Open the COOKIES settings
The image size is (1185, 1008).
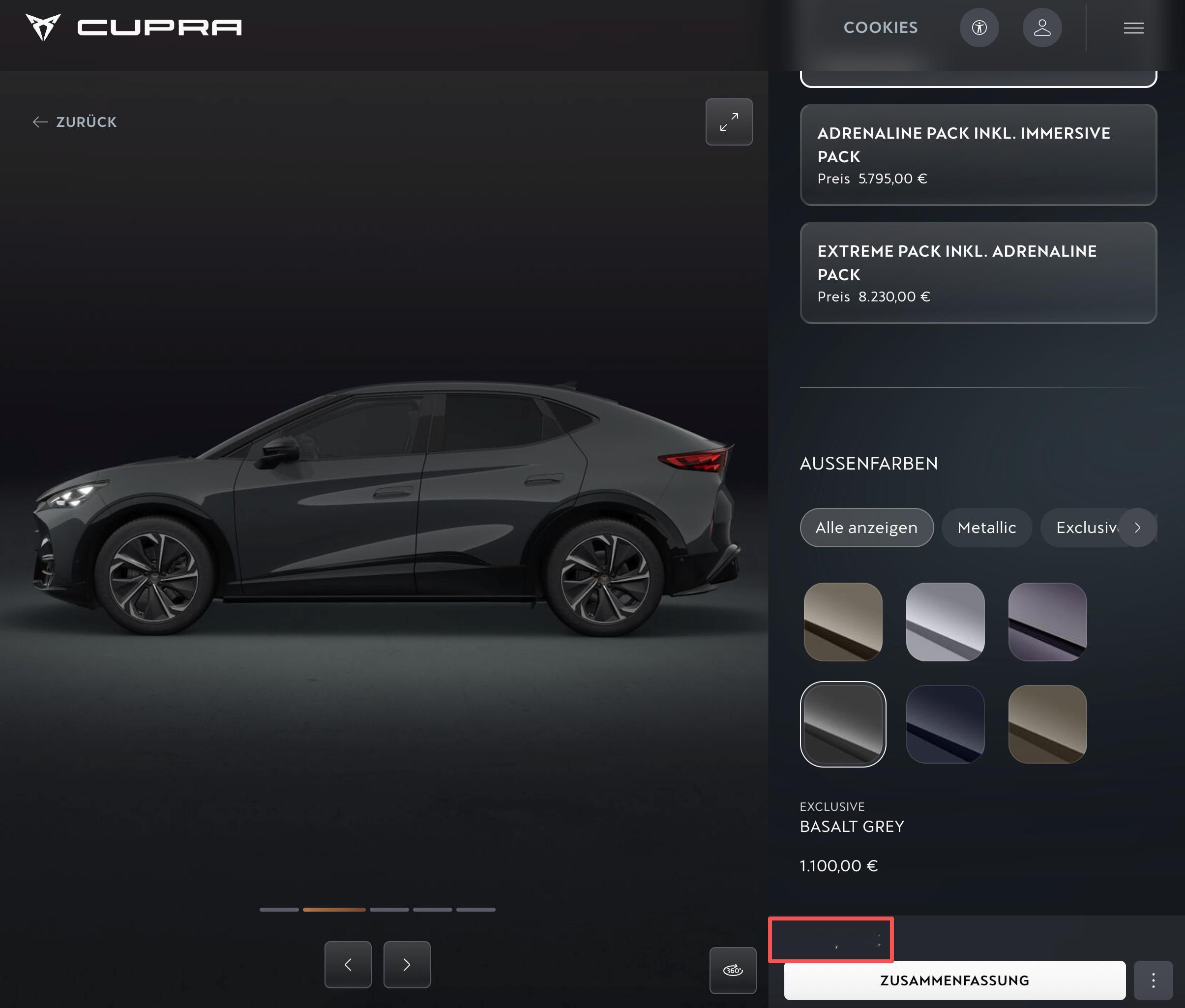pos(881,28)
